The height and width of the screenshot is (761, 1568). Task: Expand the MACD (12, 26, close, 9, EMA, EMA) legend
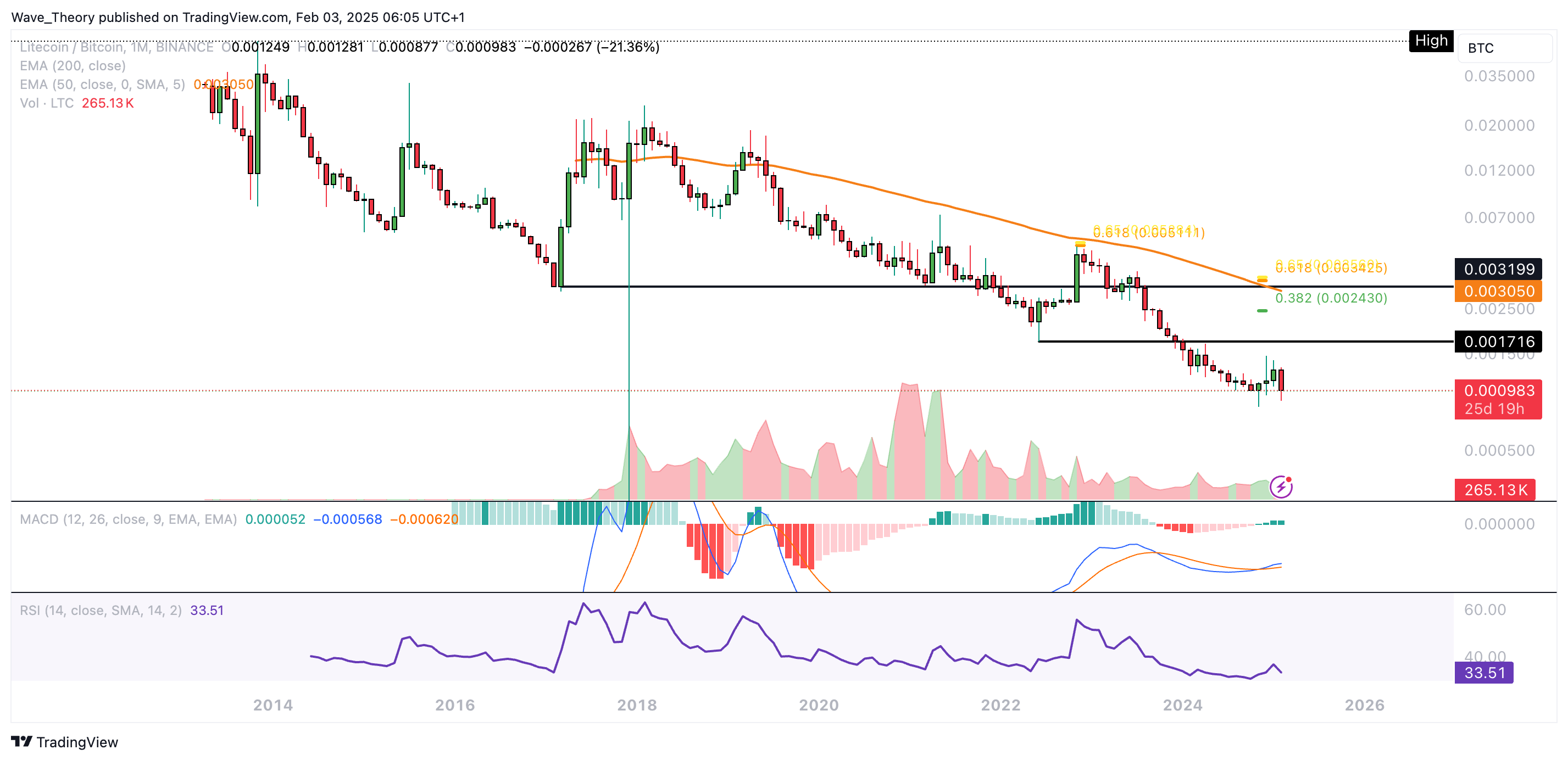(x=128, y=519)
